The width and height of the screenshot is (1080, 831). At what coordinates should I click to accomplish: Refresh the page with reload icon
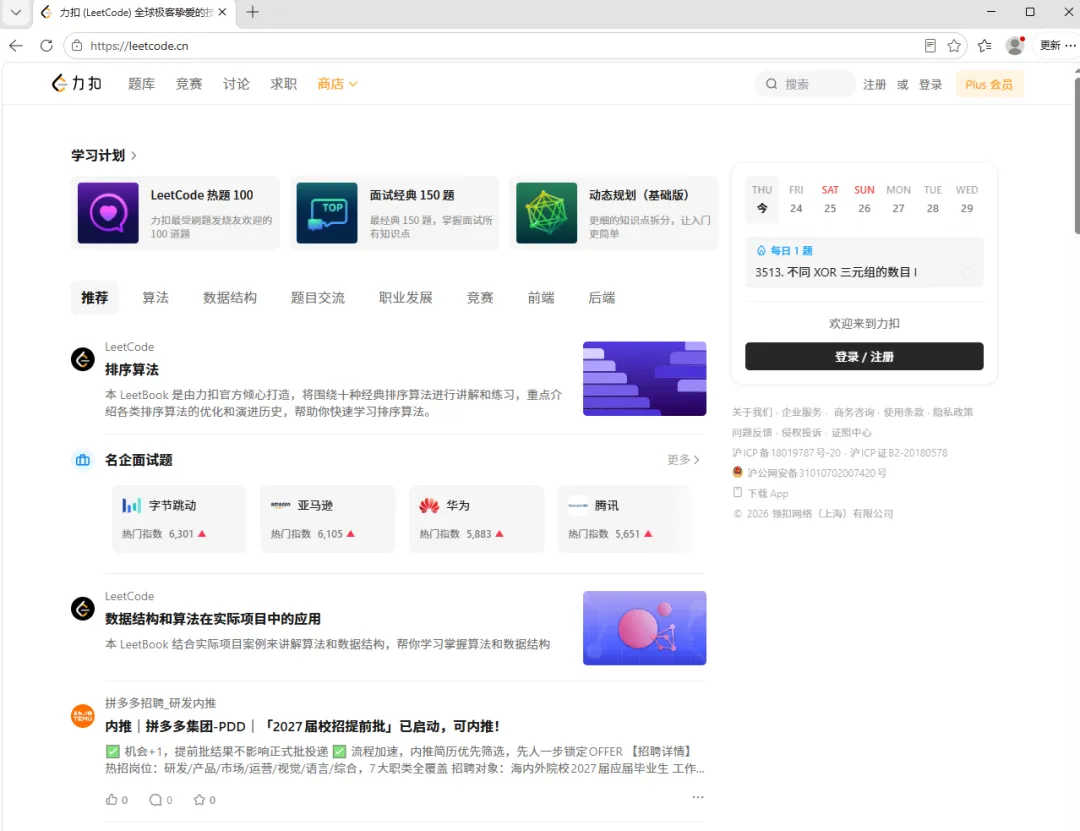pyautogui.click(x=46, y=45)
